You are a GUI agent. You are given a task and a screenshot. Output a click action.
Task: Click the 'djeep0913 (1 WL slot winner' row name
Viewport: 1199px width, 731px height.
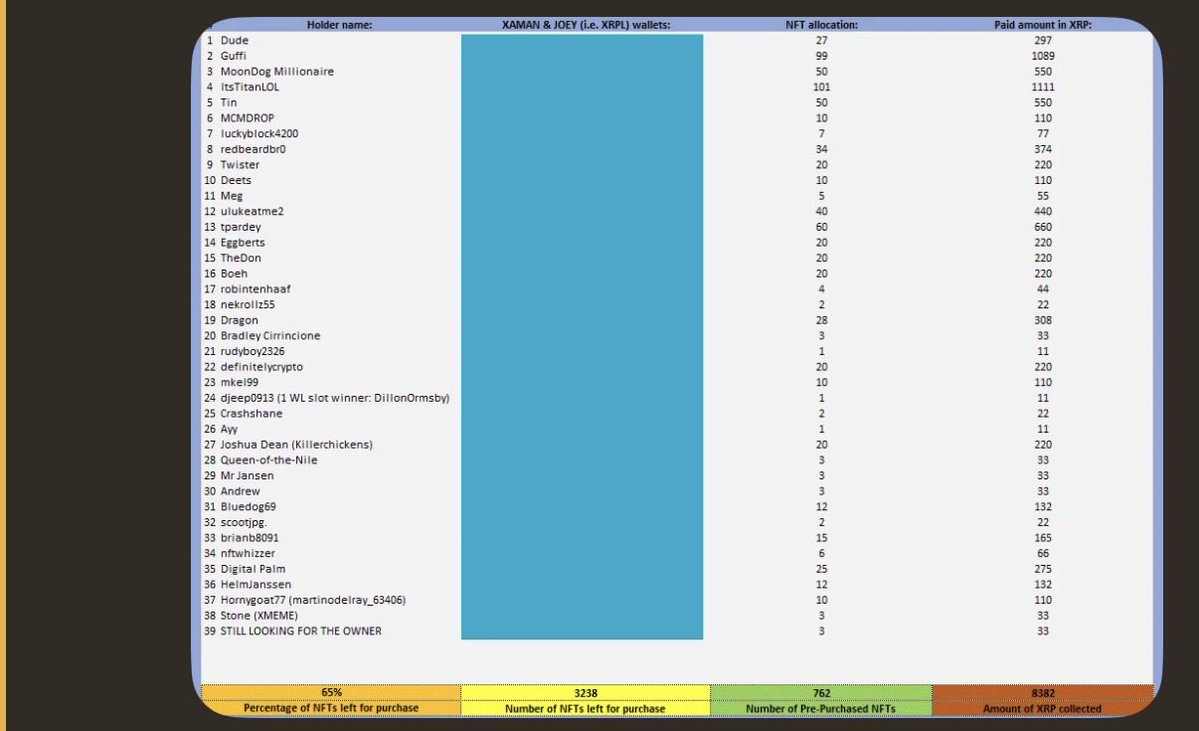(335, 398)
